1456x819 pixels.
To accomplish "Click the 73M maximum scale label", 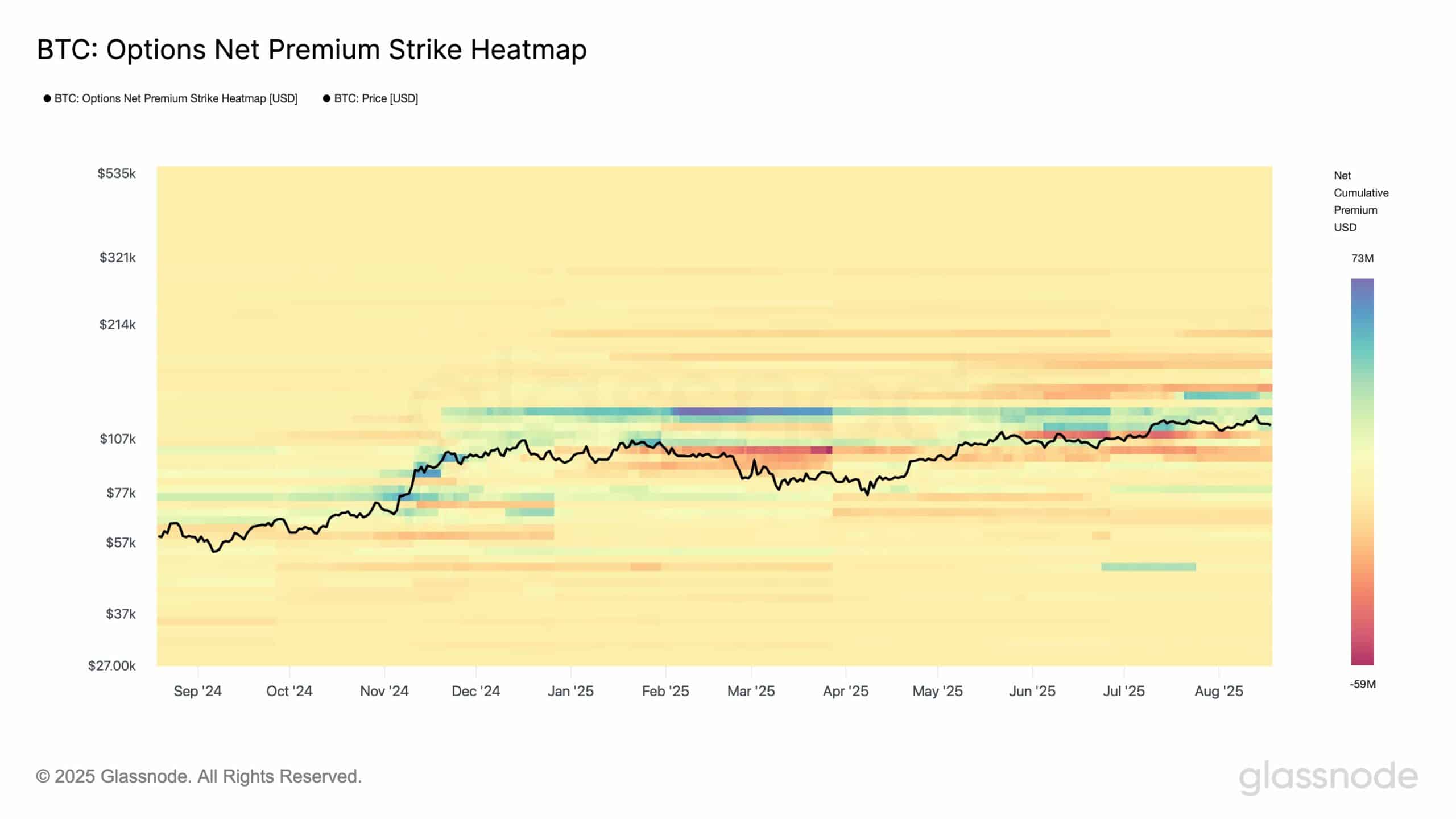I will (1362, 258).
